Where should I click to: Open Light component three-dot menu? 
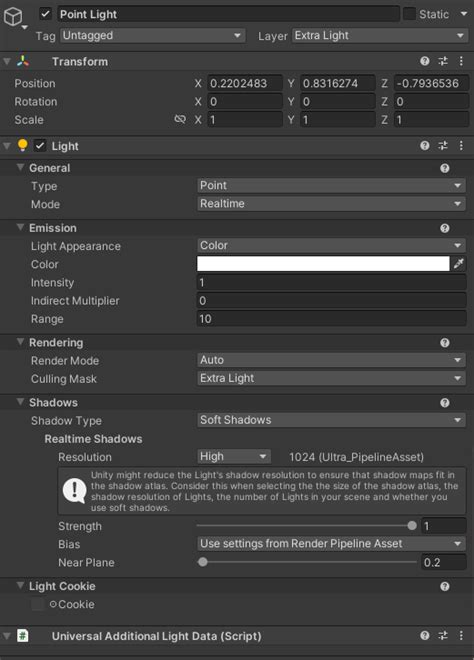coord(461,146)
